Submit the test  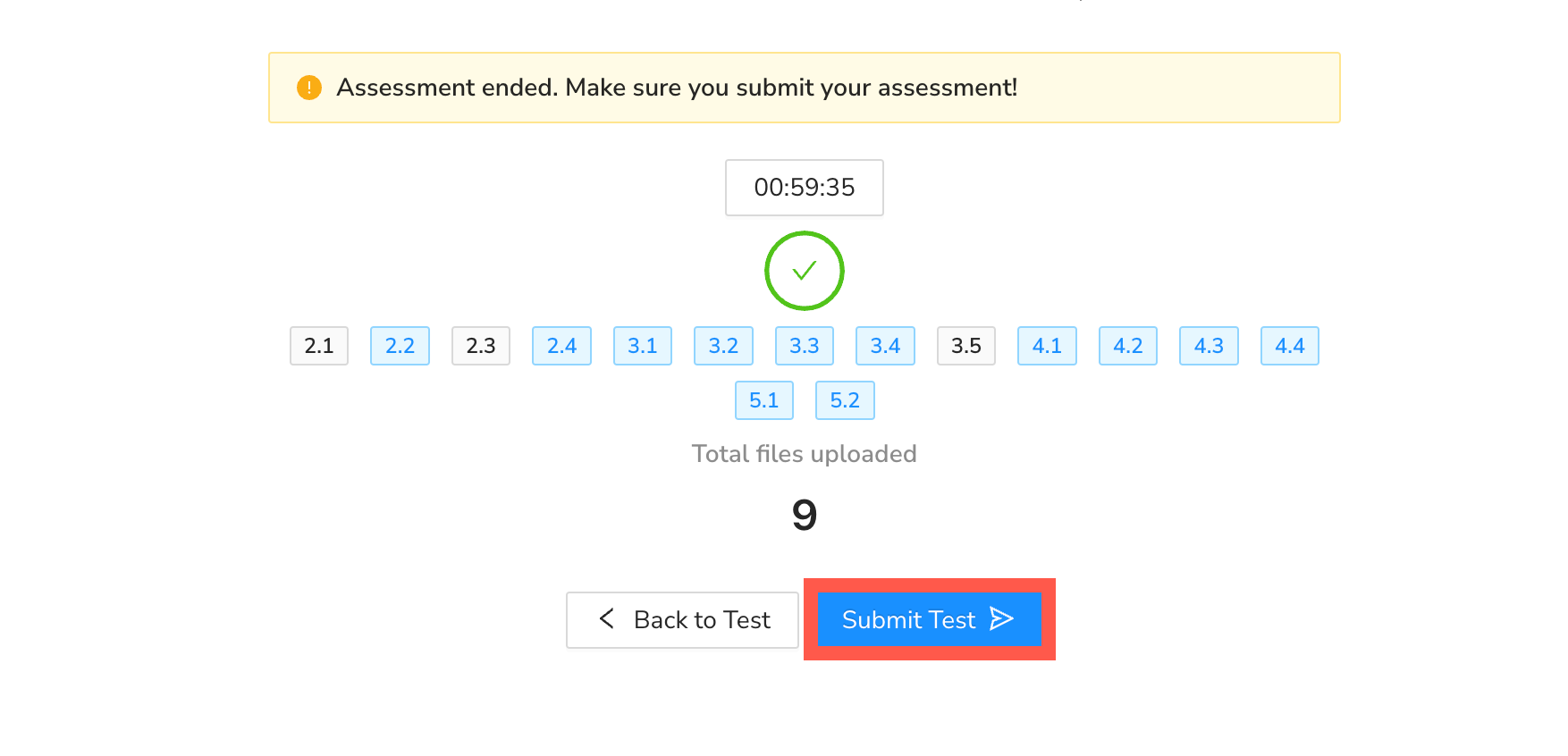pos(929,619)
